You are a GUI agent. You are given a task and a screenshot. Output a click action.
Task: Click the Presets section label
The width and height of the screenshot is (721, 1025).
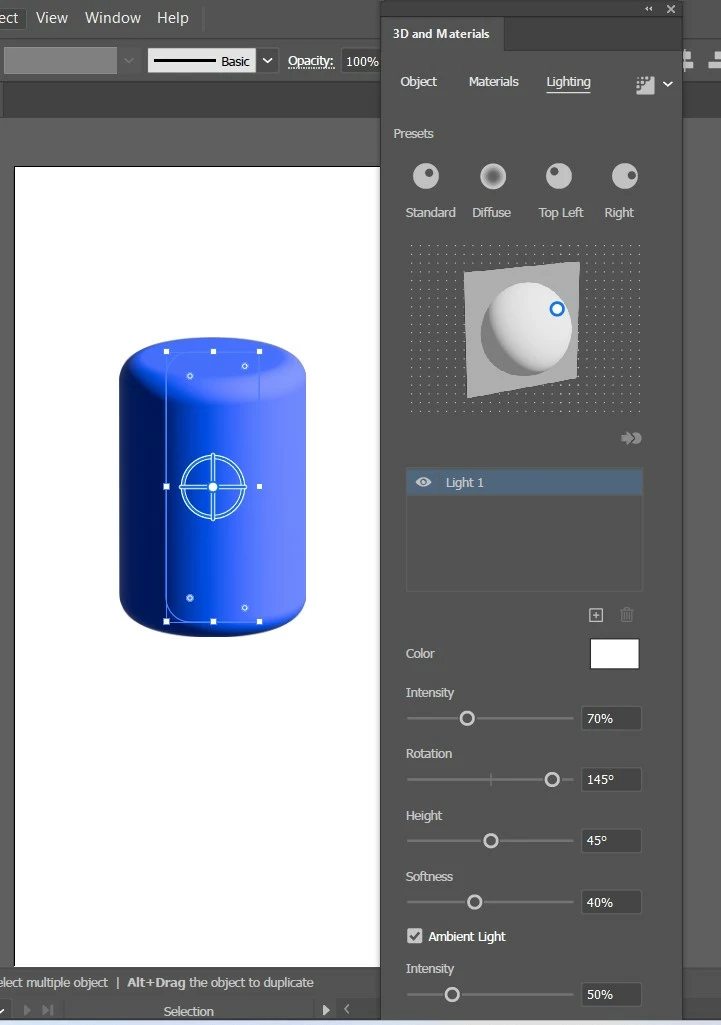click(x=413, y=133)
